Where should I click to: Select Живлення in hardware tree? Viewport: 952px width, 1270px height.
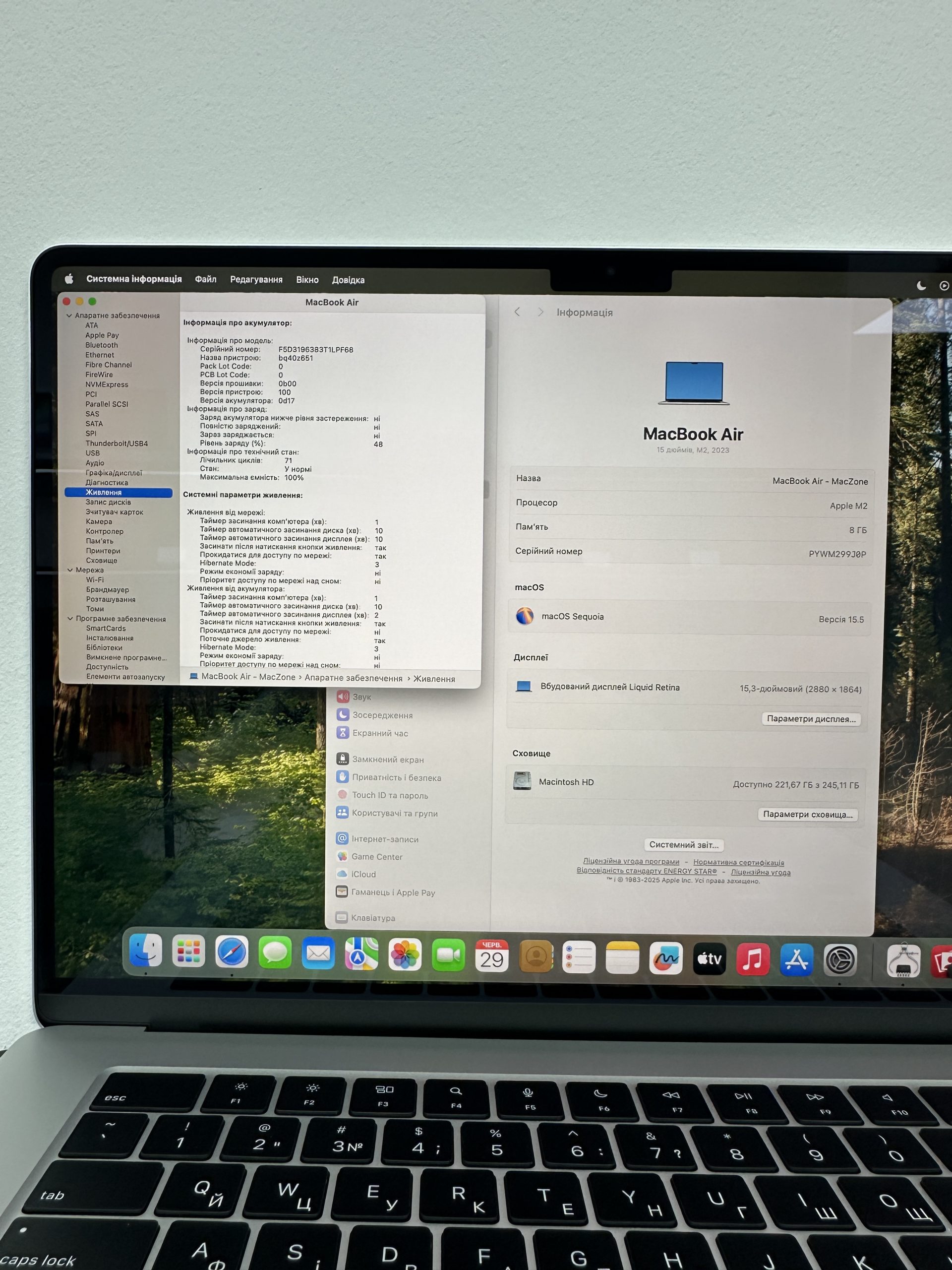119,493
